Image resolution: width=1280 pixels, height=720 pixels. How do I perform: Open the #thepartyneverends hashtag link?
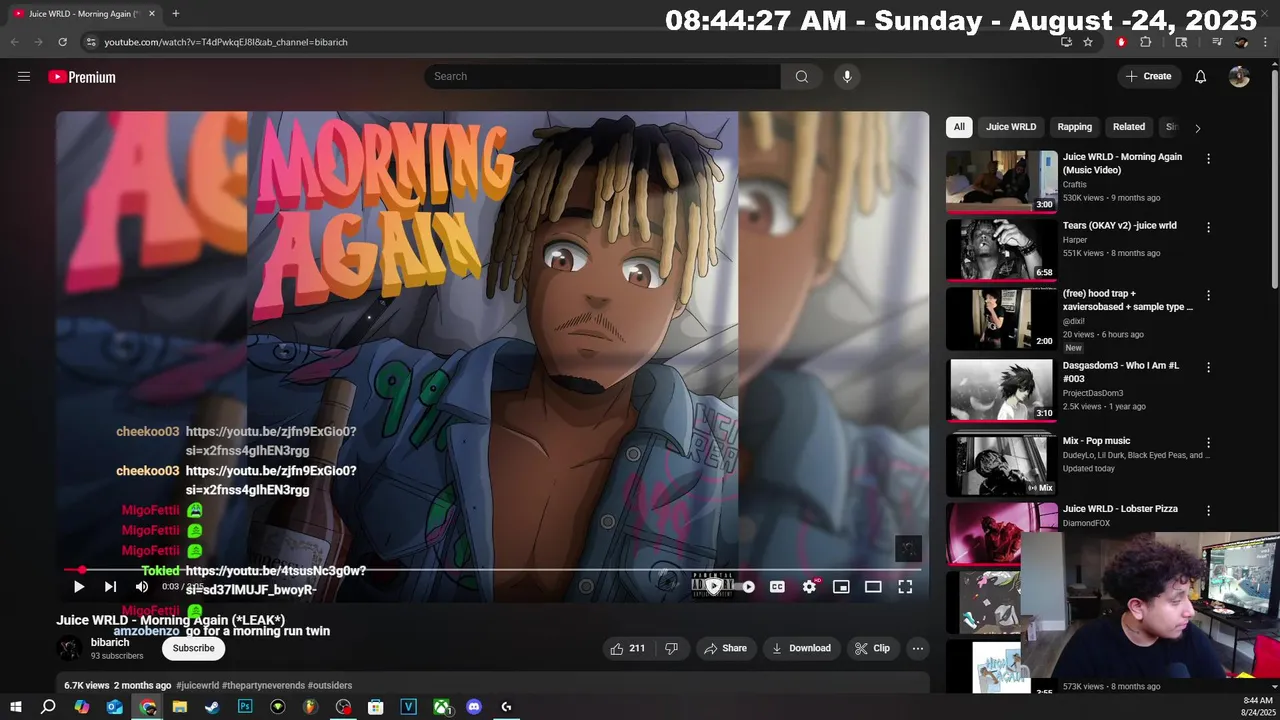point(263,685)
